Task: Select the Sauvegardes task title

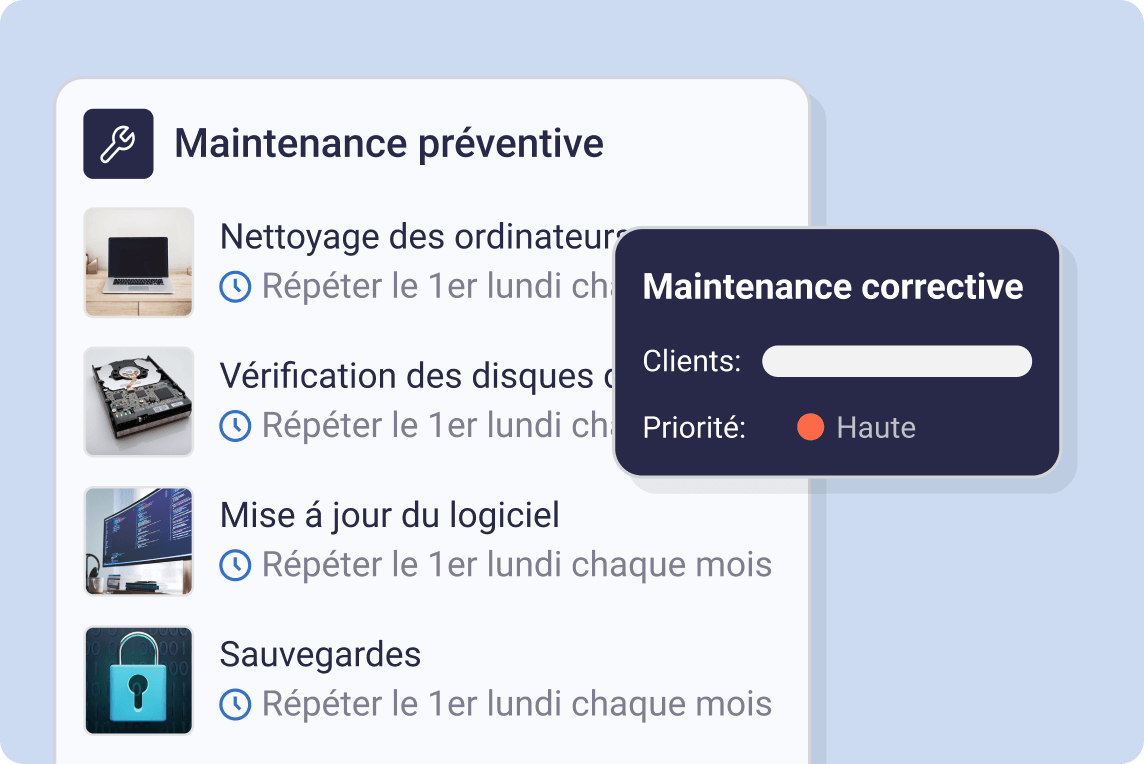Action: click(x=320, y=655)
